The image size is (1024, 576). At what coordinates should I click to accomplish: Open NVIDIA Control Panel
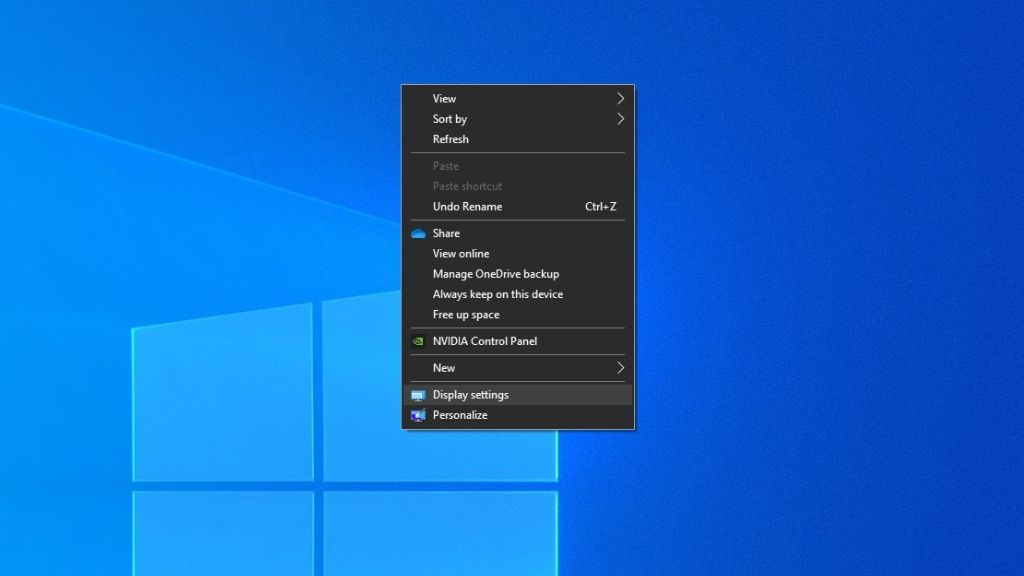[517, 341]
